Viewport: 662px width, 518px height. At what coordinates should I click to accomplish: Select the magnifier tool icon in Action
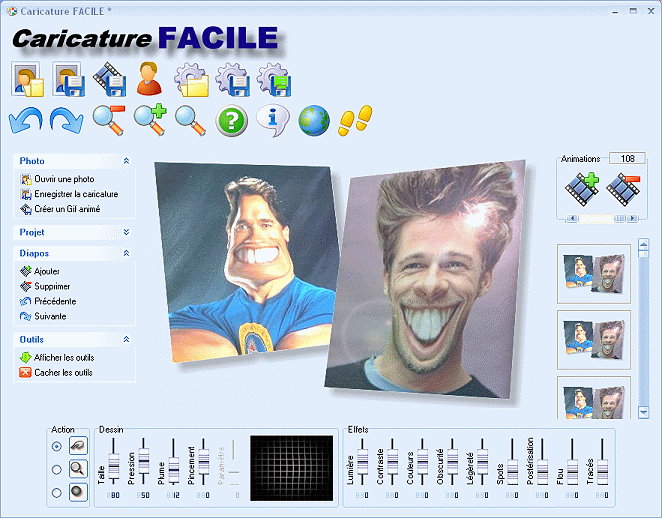[79, 469]
